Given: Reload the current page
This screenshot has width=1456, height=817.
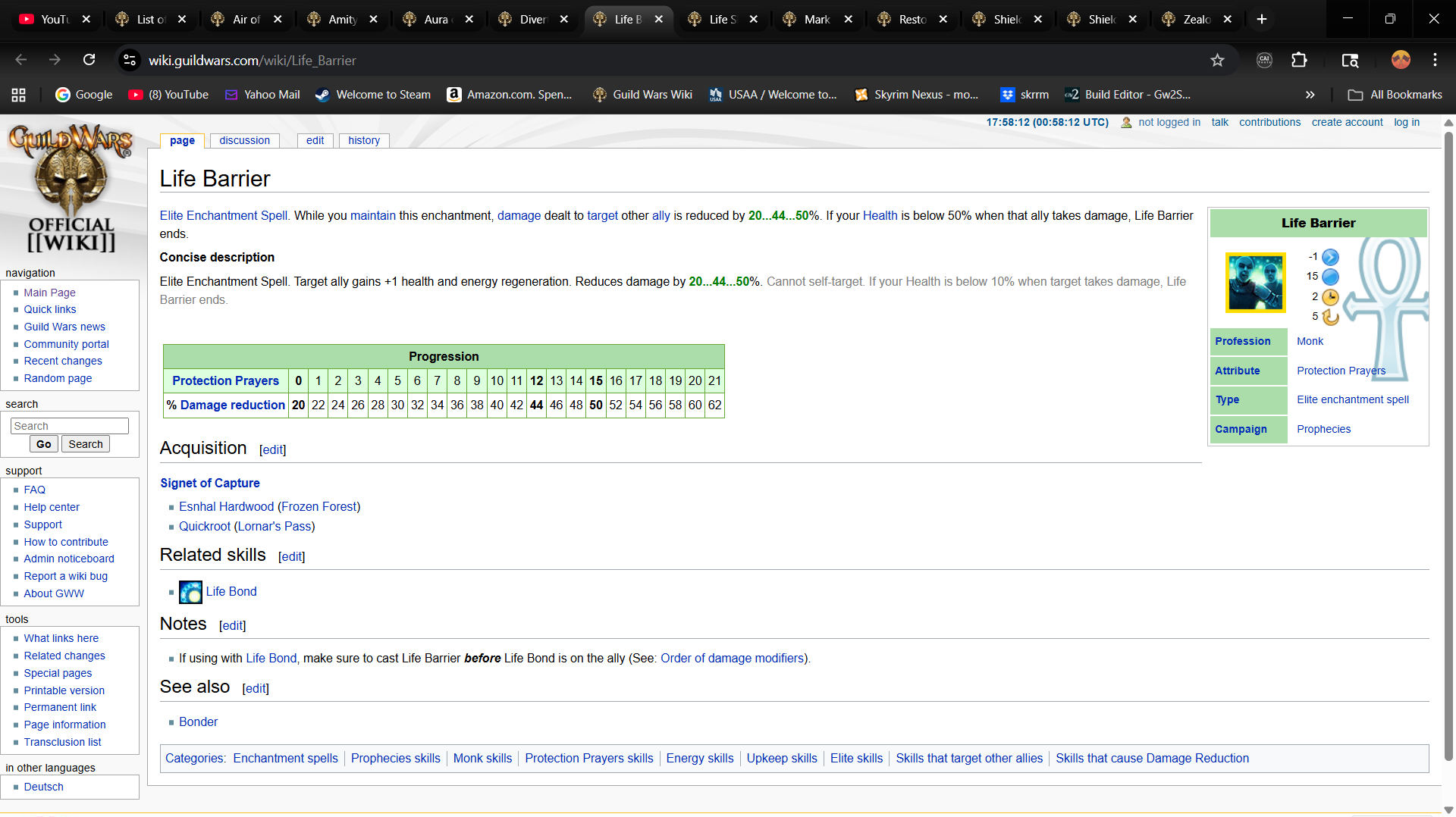Looking at the screenshot, I should coord(89,60).
